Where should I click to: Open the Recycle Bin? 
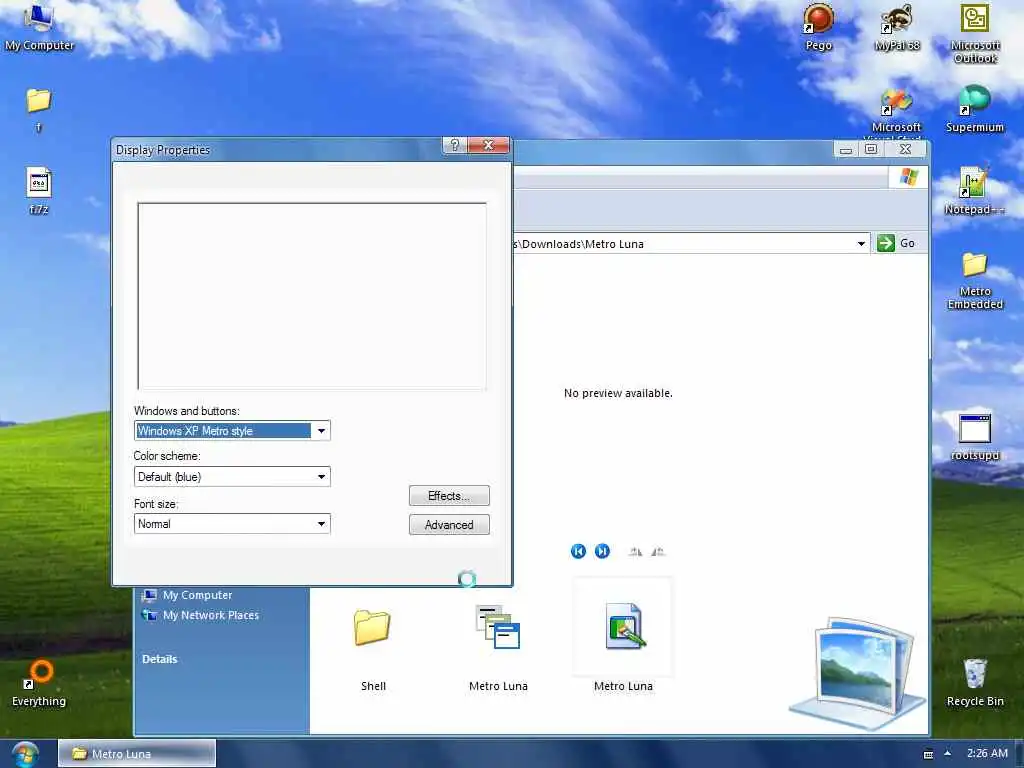[975, 682]
